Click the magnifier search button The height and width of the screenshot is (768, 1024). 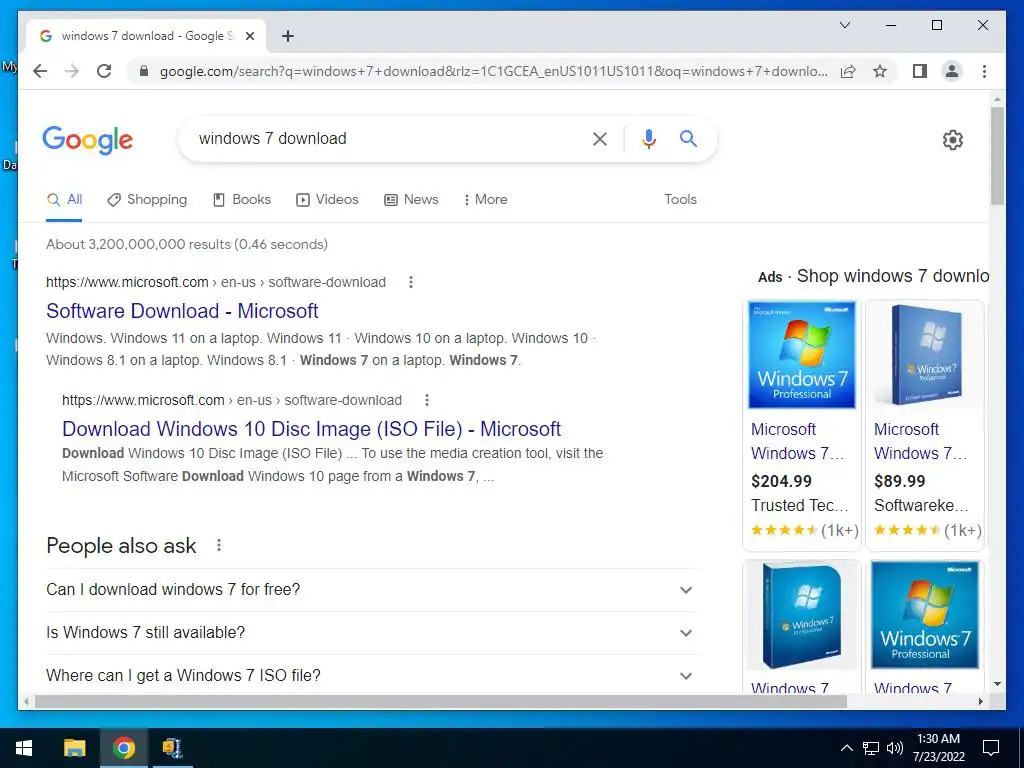[688, 138]
